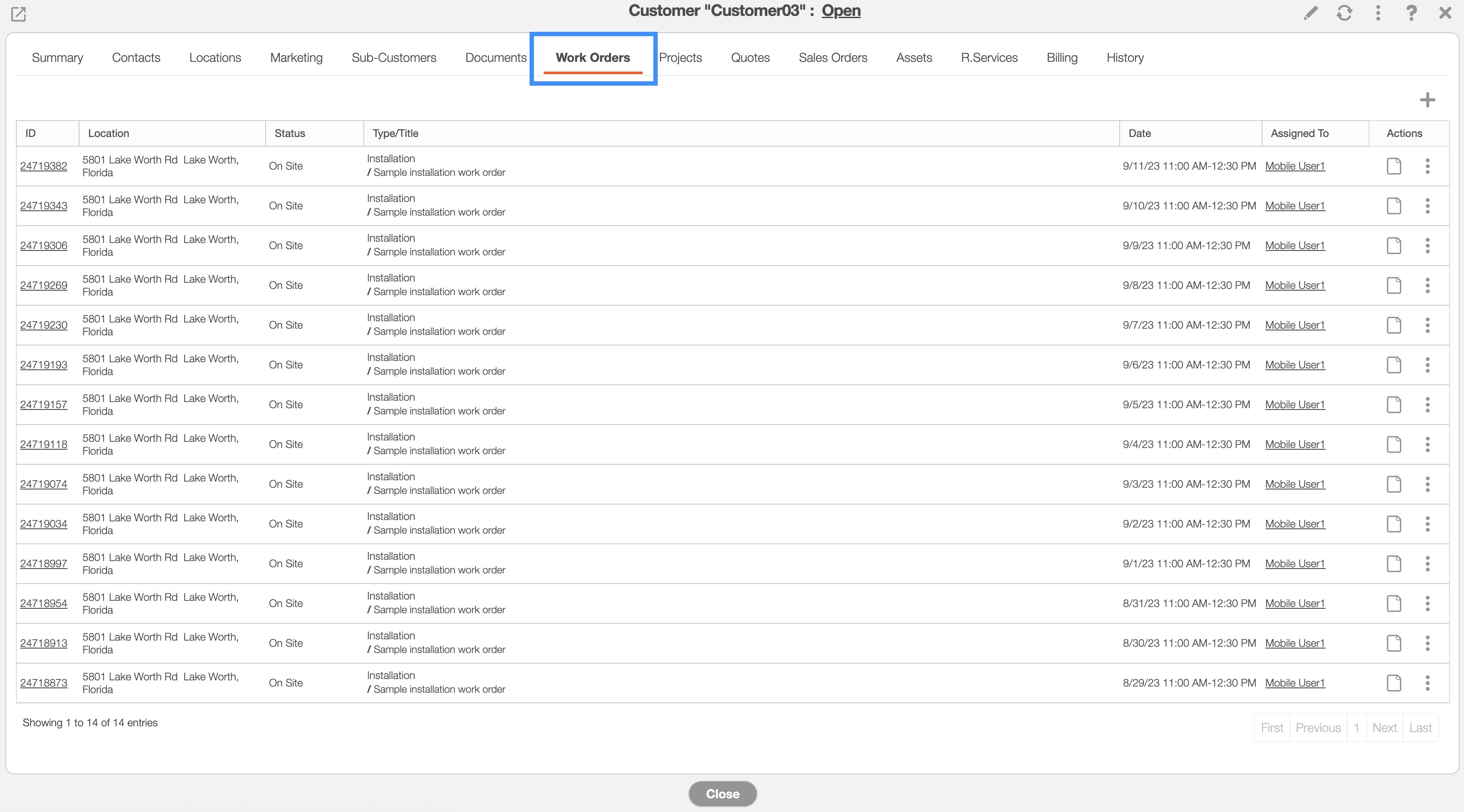The width and height of the screenshot is (1464, 812).
Task: Click the pencil edit icon in header
Action: [x=1311, y=12]
